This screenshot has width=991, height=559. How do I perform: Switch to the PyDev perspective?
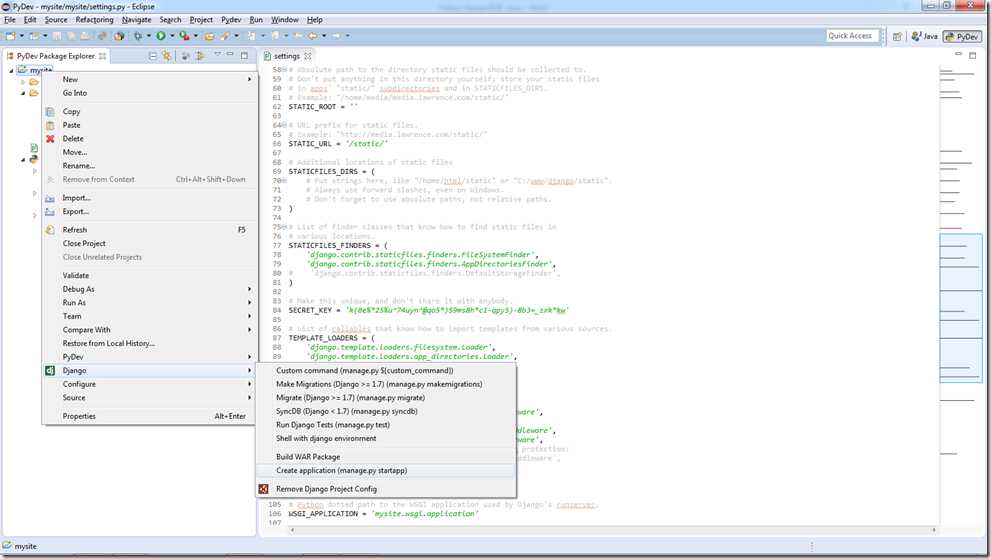point(962,37)
